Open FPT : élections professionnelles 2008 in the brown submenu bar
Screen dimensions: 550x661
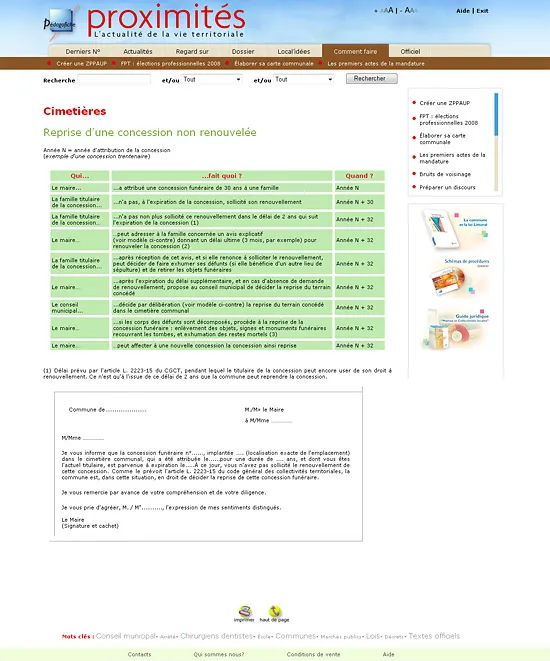170,64
